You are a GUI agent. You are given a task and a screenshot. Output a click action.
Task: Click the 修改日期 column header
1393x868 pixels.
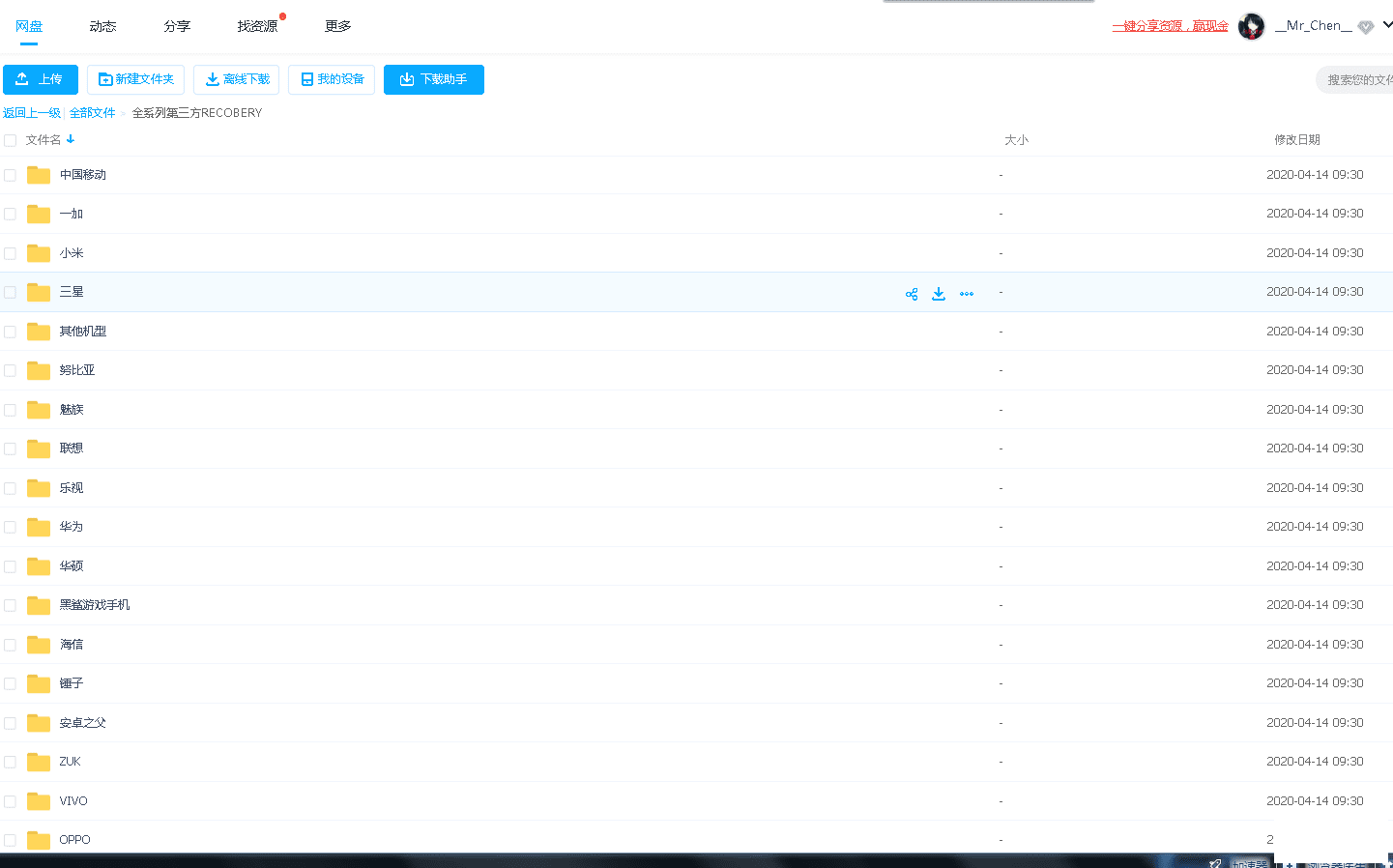1297,140
